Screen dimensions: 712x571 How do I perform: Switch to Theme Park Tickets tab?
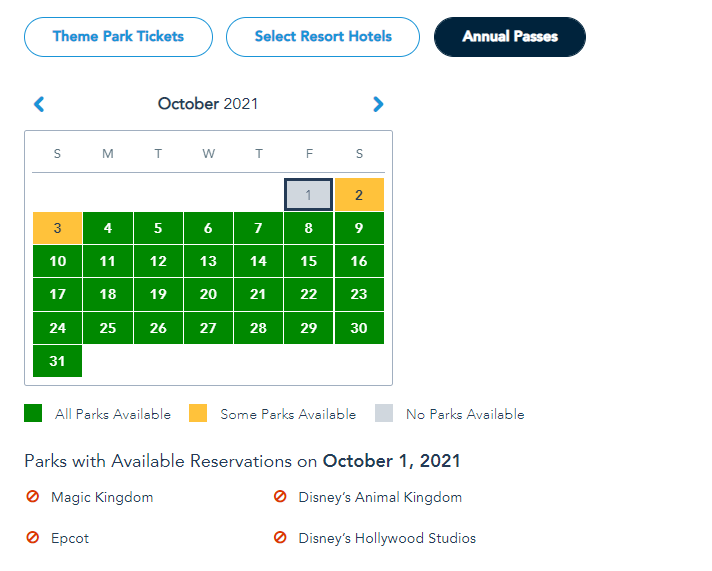[x=118, y=37]
